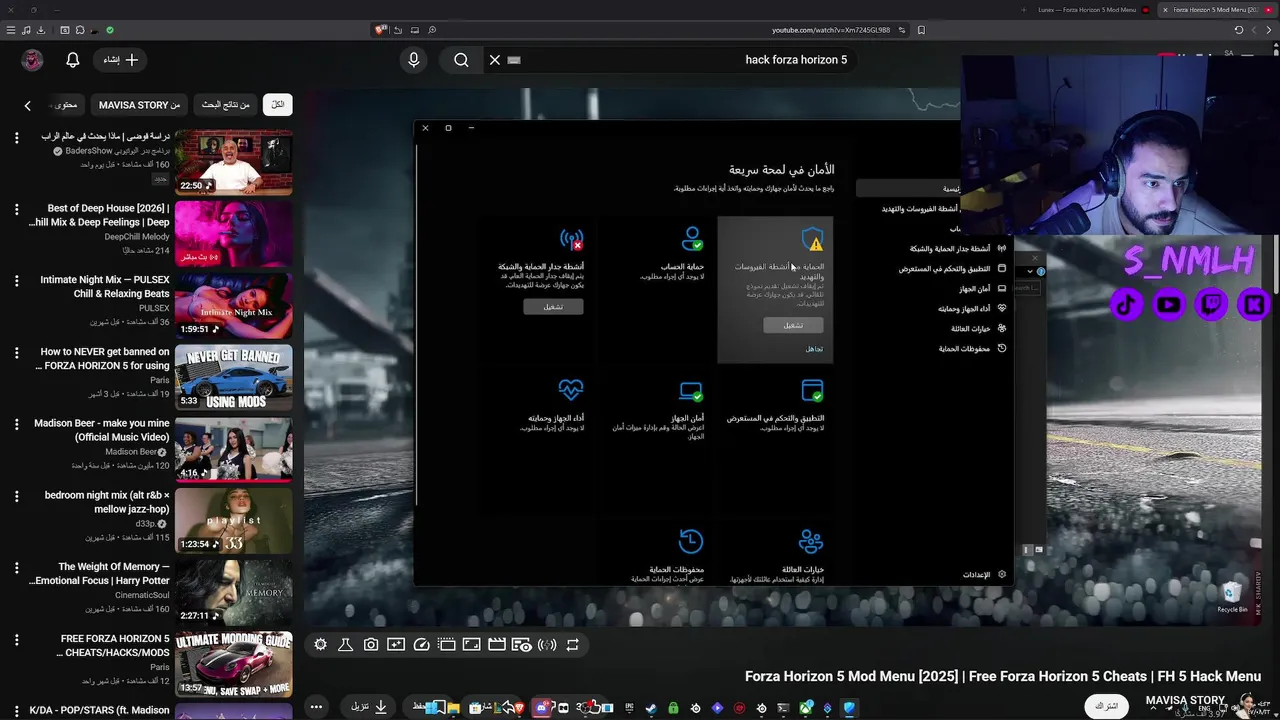Click the YouTube search magnifier button
Viewport: 1280px width, 720px height.
click(461, 60)
